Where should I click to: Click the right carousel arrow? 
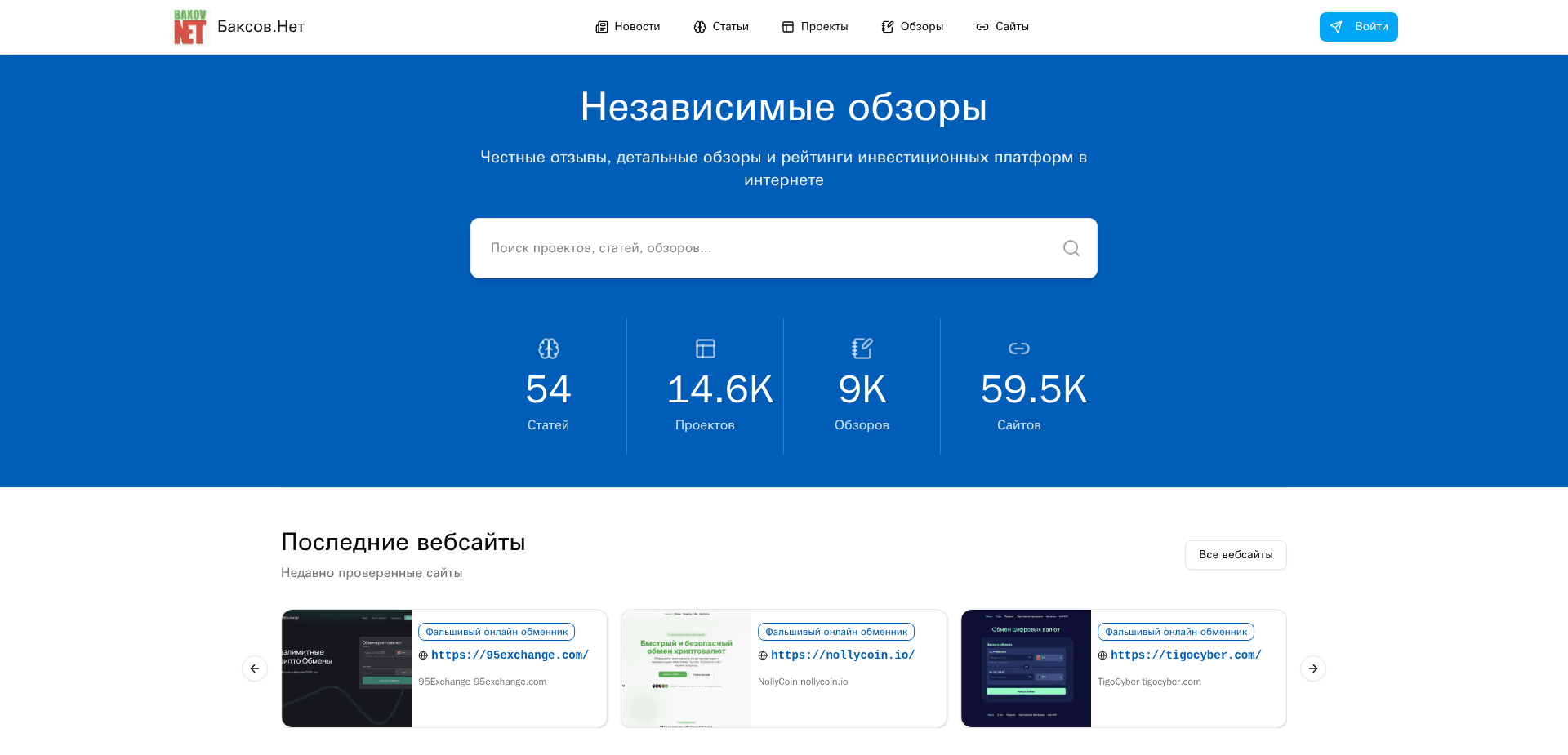point(1313,668)
